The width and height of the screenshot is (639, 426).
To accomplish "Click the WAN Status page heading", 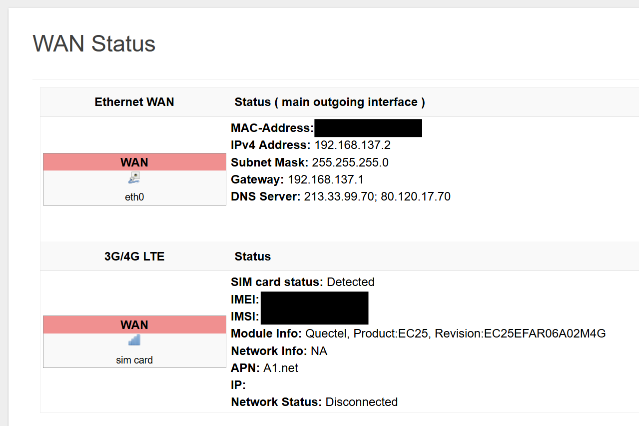I will (x=94, y=44).
